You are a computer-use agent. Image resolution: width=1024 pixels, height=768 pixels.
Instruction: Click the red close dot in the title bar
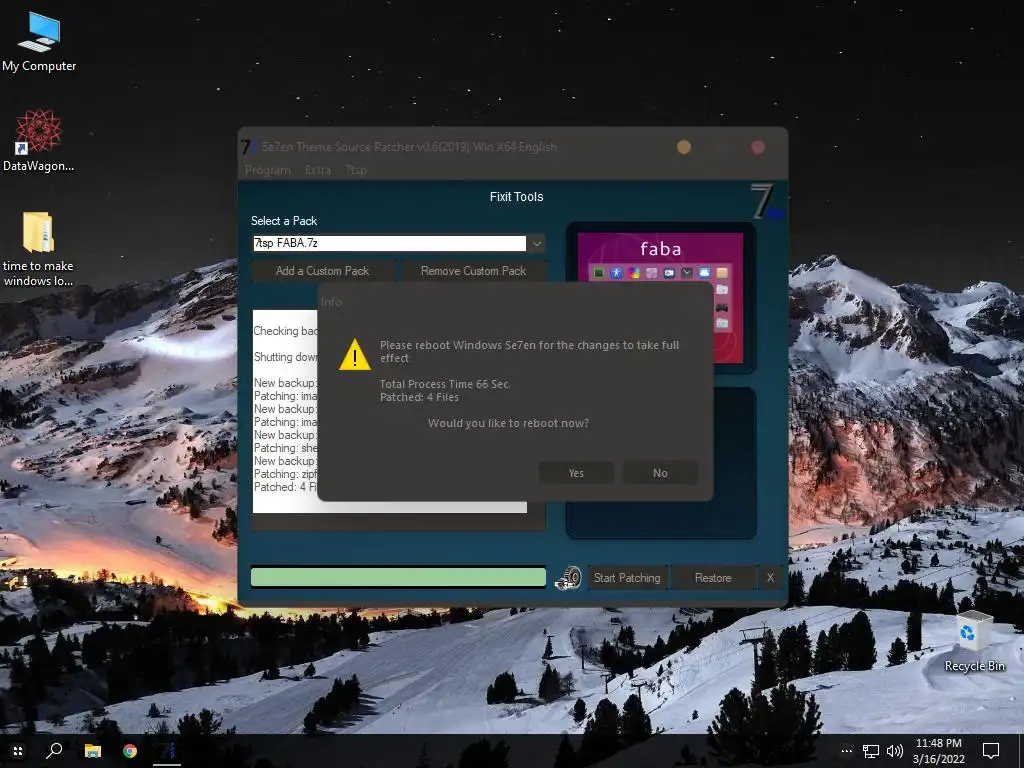pyautogui.click(x=758, y=147)
